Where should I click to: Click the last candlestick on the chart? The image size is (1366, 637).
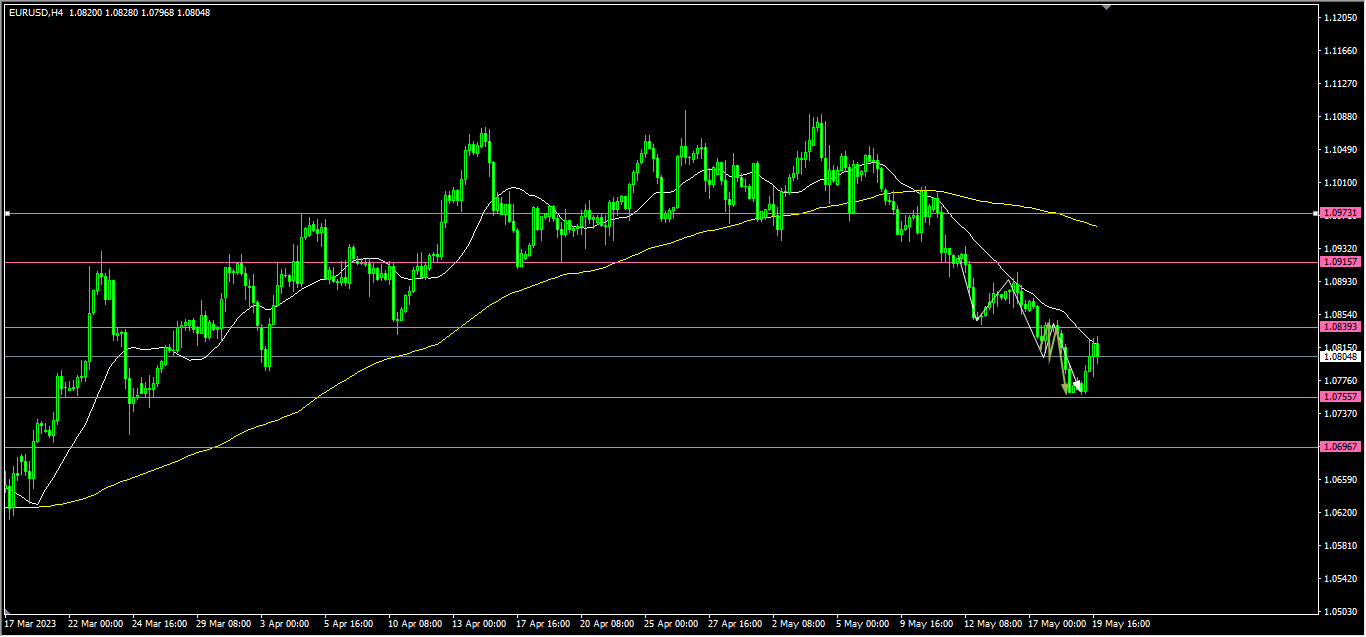[1097, 348]
